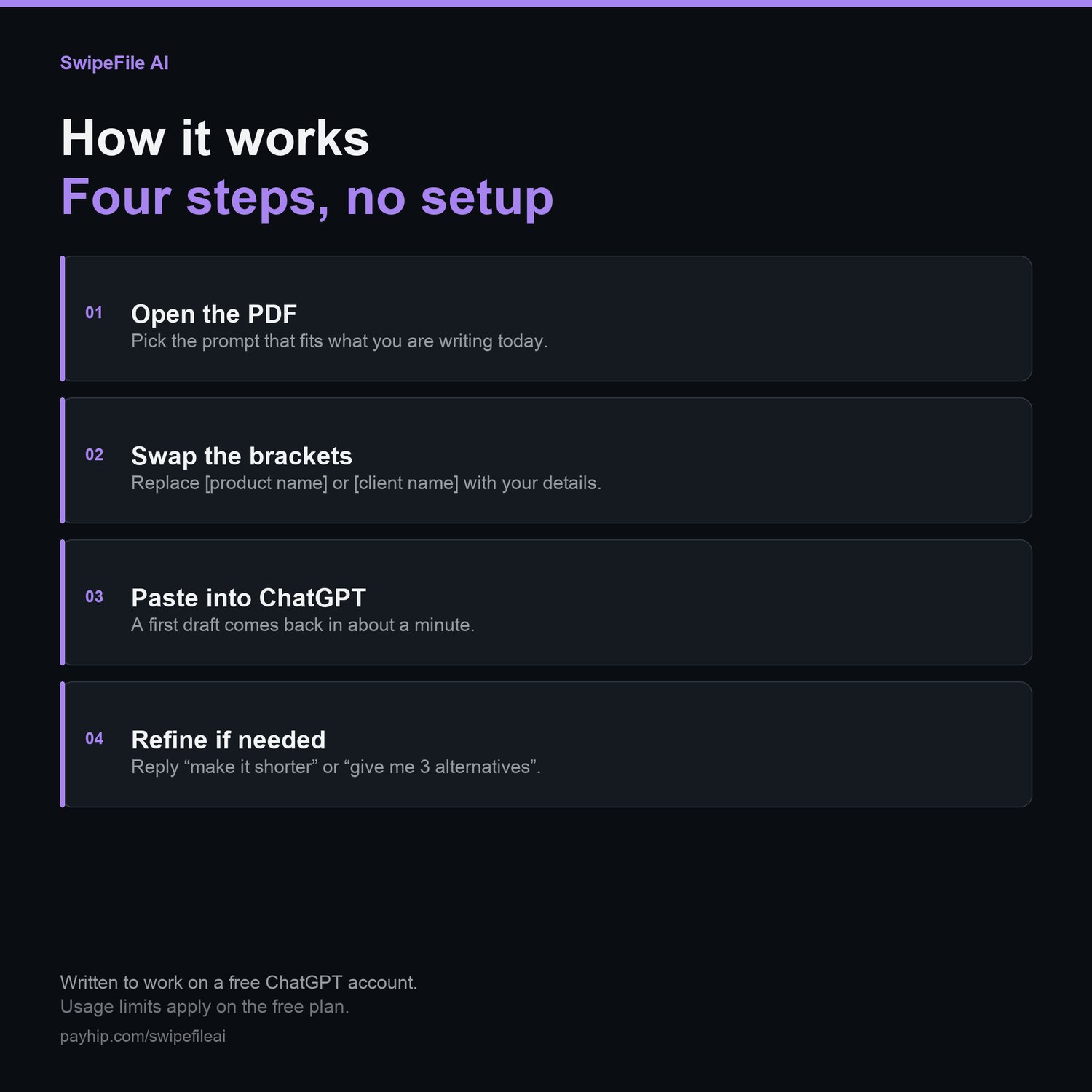Viewport: 1092px width, 1092px height.
Task: Click the step number 04 badge
Action: coord(94,739)
